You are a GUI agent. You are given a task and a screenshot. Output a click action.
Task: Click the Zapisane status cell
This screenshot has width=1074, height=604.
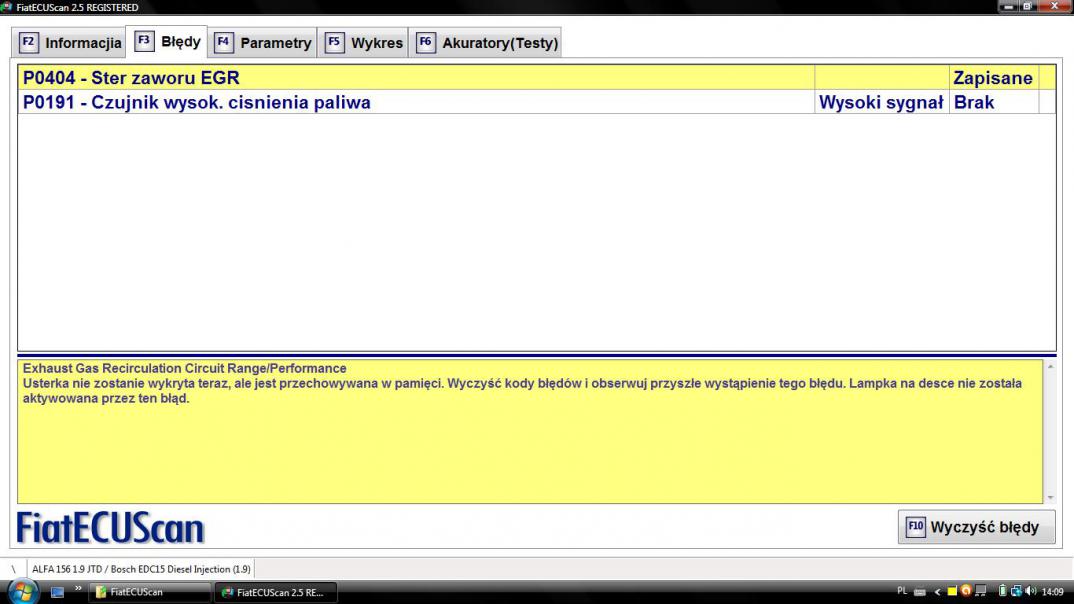click(x=993, y=77)
